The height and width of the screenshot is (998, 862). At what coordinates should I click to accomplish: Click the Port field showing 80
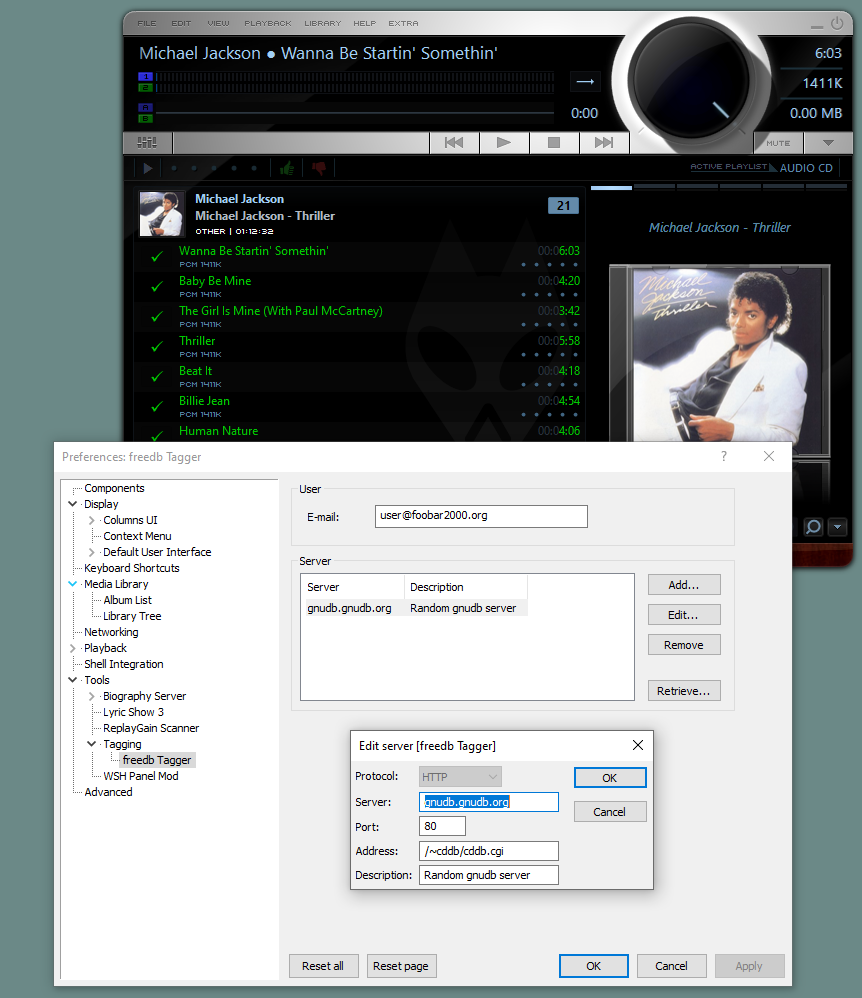442,826
